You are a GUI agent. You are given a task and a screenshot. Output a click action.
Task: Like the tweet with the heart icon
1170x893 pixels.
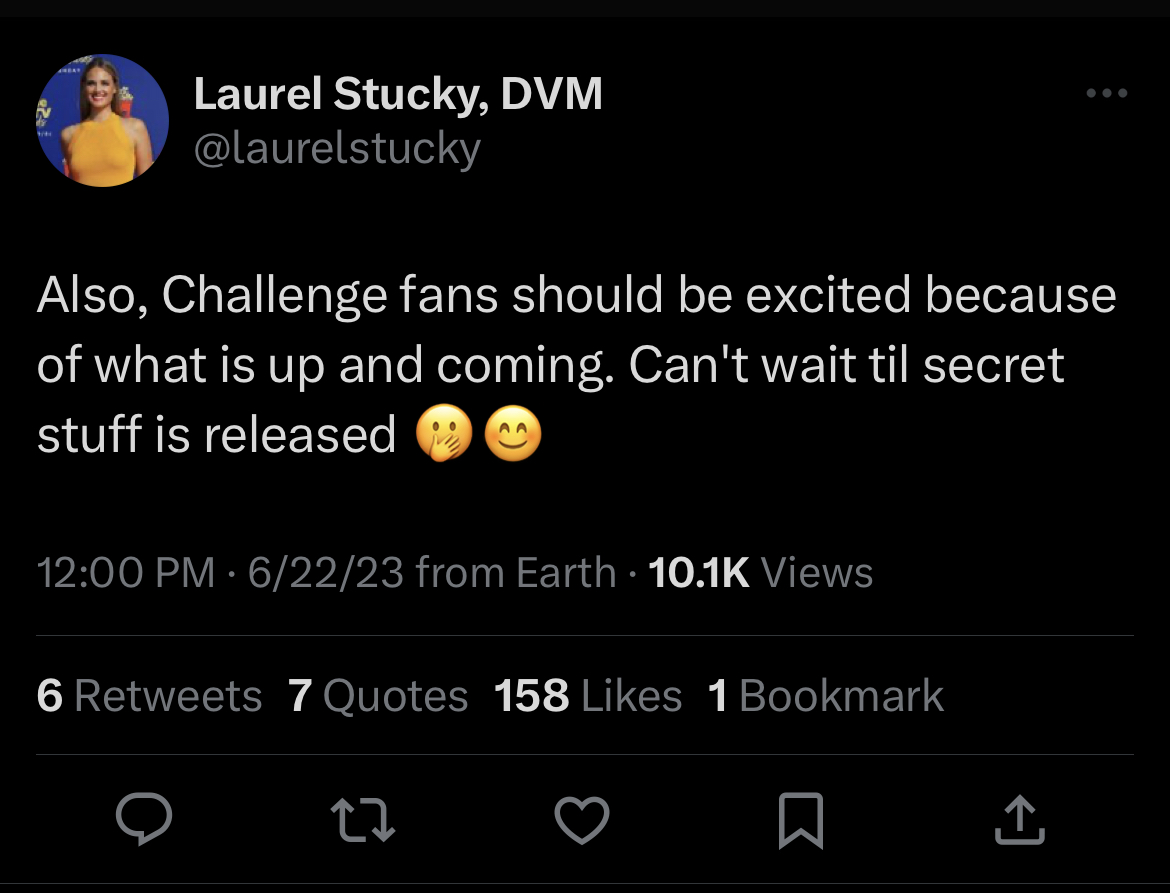point(582,820)
